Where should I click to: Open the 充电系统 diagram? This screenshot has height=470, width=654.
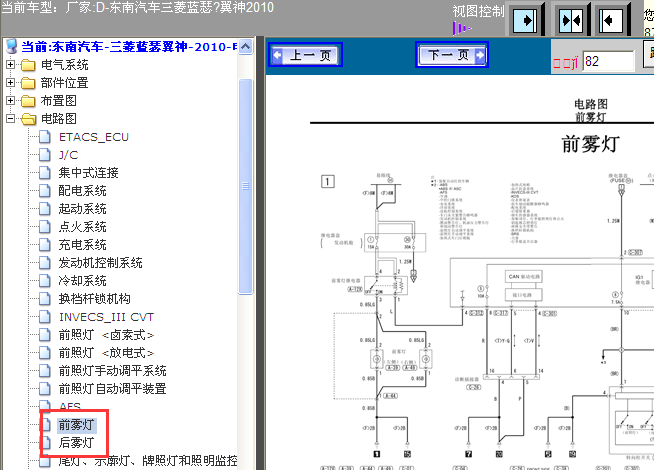(x=83, y=245)
